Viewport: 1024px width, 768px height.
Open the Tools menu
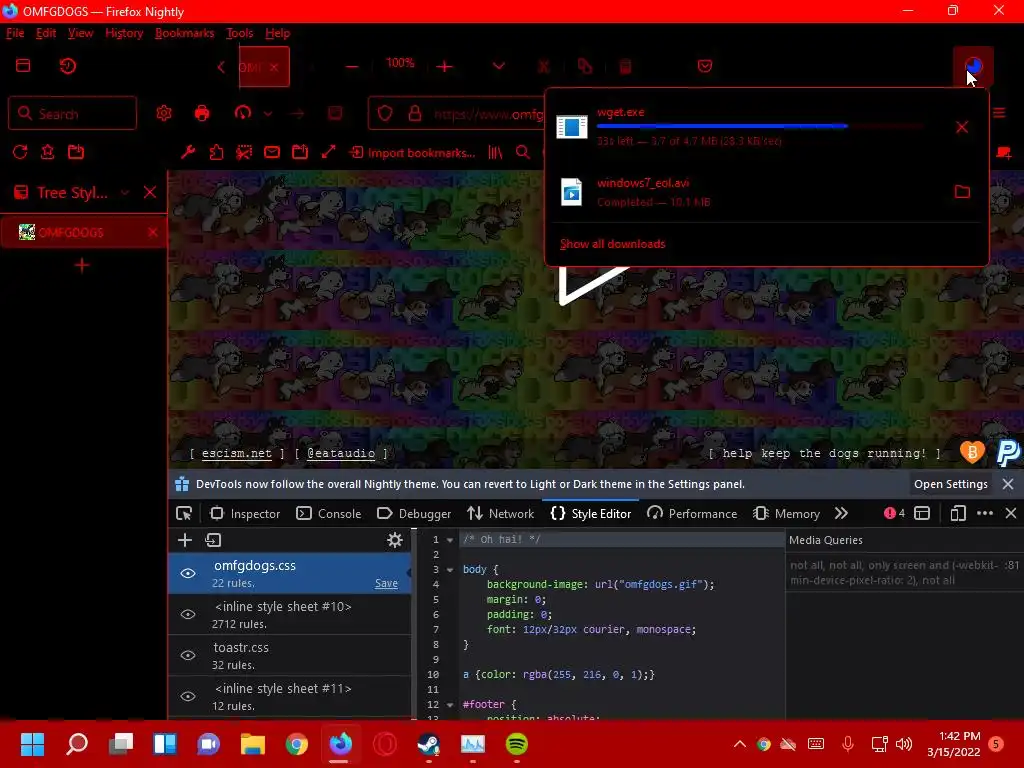tap(240, 33)
